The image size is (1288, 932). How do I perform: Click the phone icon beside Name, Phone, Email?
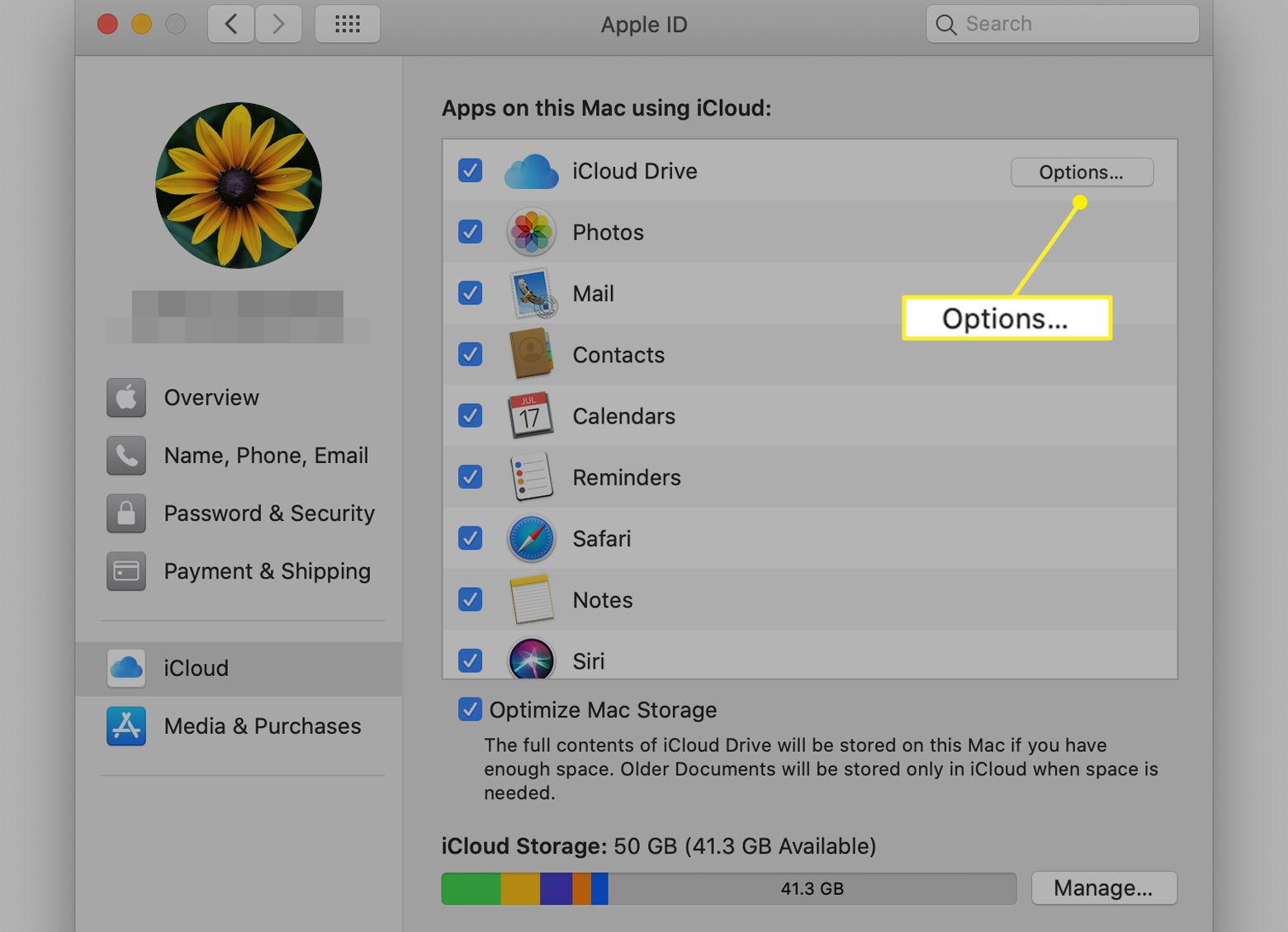[x=126, y=456]
